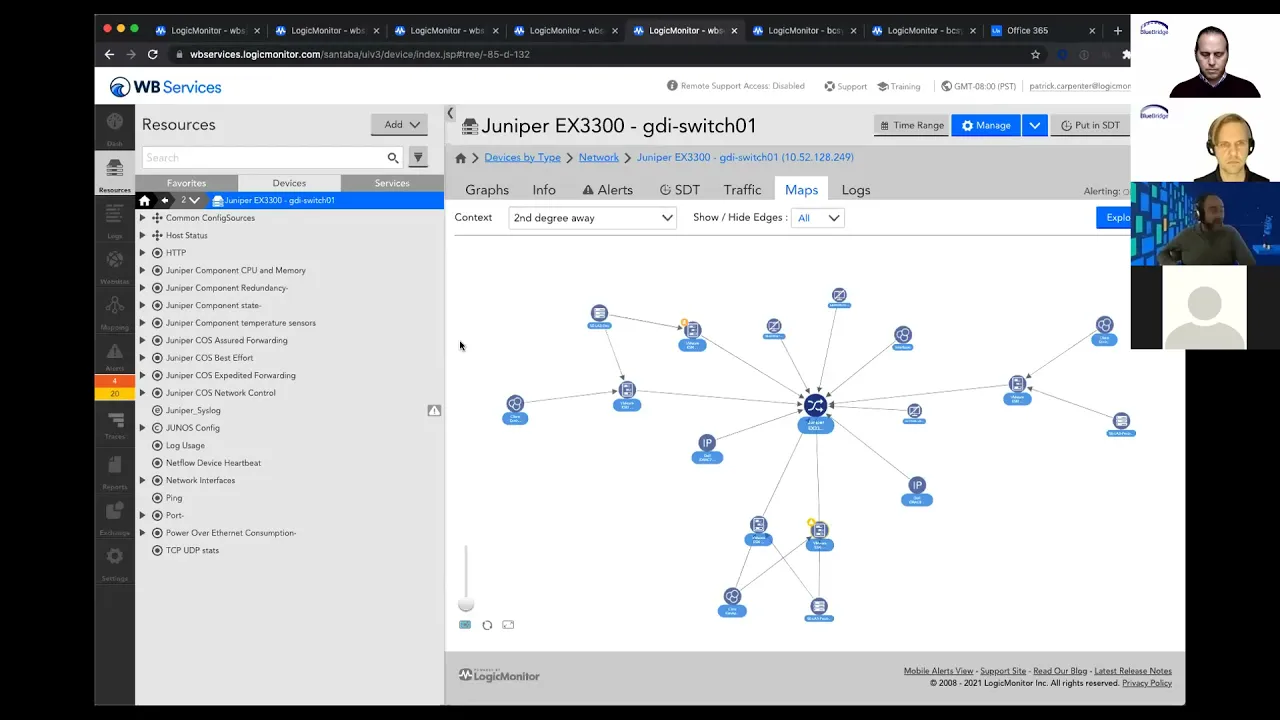Viewport: 1280px width, 720px height.
Task: Open Network breadcrumb link
Action: 598,158
